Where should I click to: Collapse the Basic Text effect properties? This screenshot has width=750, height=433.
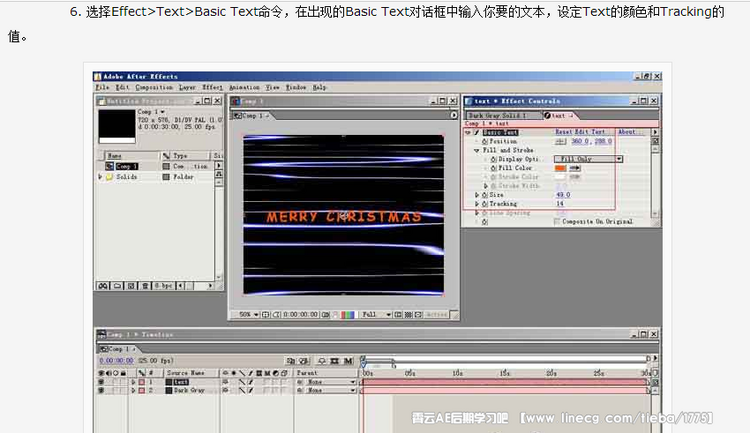(468, 132)
